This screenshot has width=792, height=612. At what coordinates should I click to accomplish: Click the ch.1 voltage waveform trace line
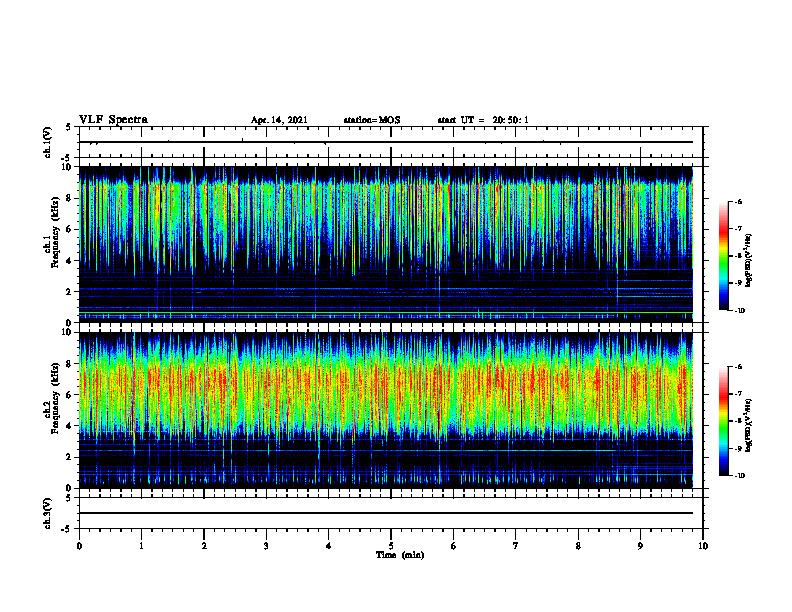point(386,142)
